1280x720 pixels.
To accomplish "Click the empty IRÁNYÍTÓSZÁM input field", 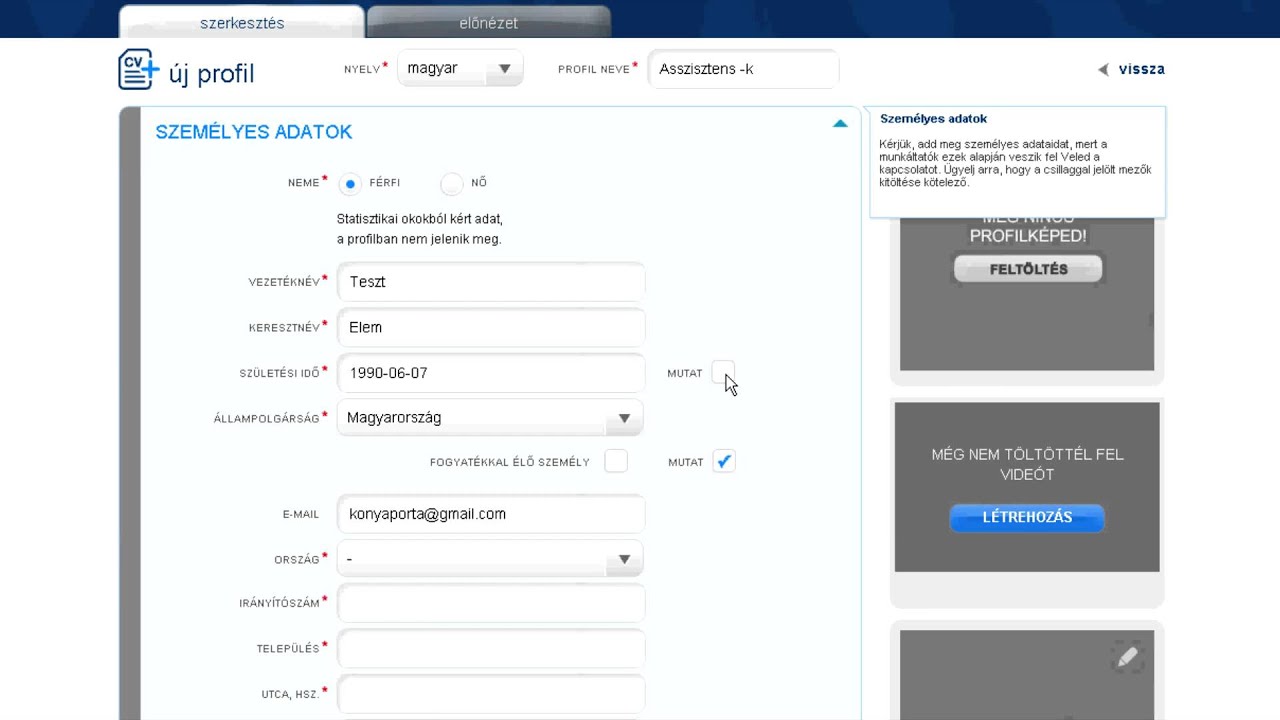I will [x=491, y=603].
